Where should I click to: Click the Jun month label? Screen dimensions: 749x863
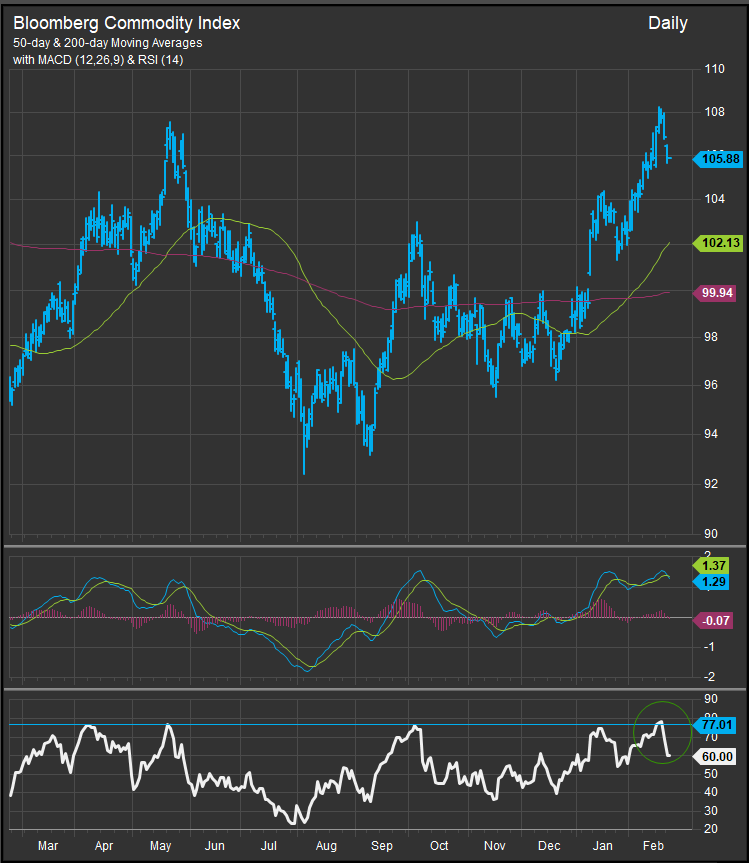click(x=215, y=846)
